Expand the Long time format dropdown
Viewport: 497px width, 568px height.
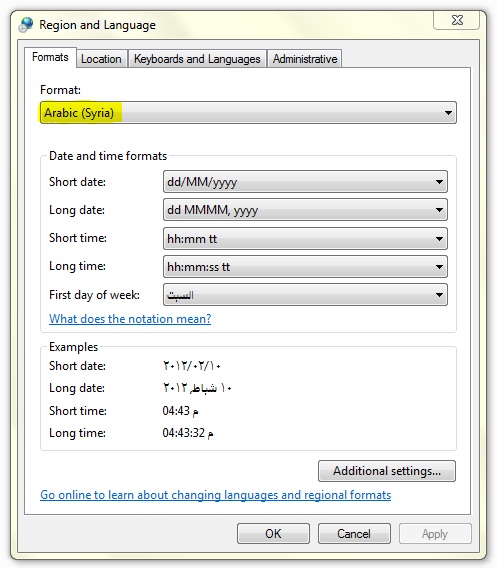(x=305, y=267)
